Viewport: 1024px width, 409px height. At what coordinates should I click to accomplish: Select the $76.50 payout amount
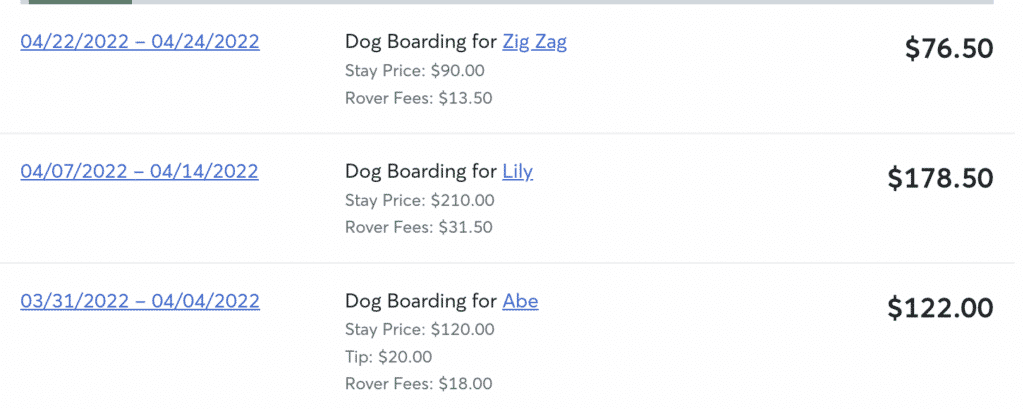949,48
